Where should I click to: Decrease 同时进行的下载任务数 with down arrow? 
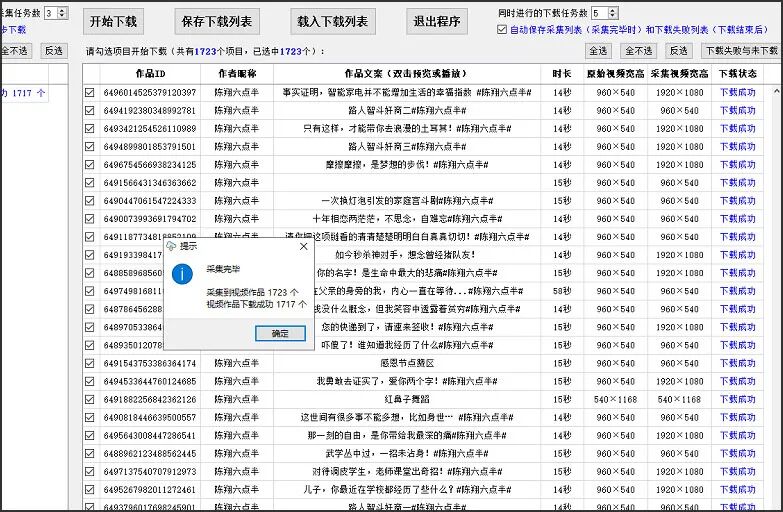[613, 16]
